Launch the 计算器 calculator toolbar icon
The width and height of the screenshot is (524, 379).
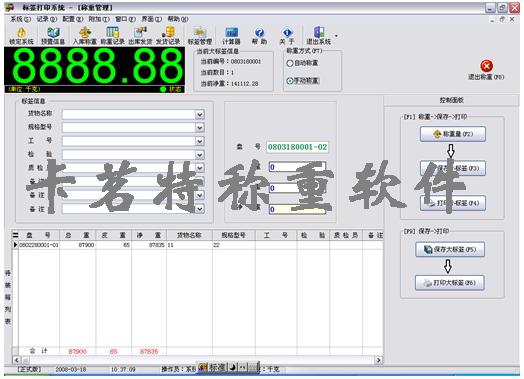click(231, 36)
